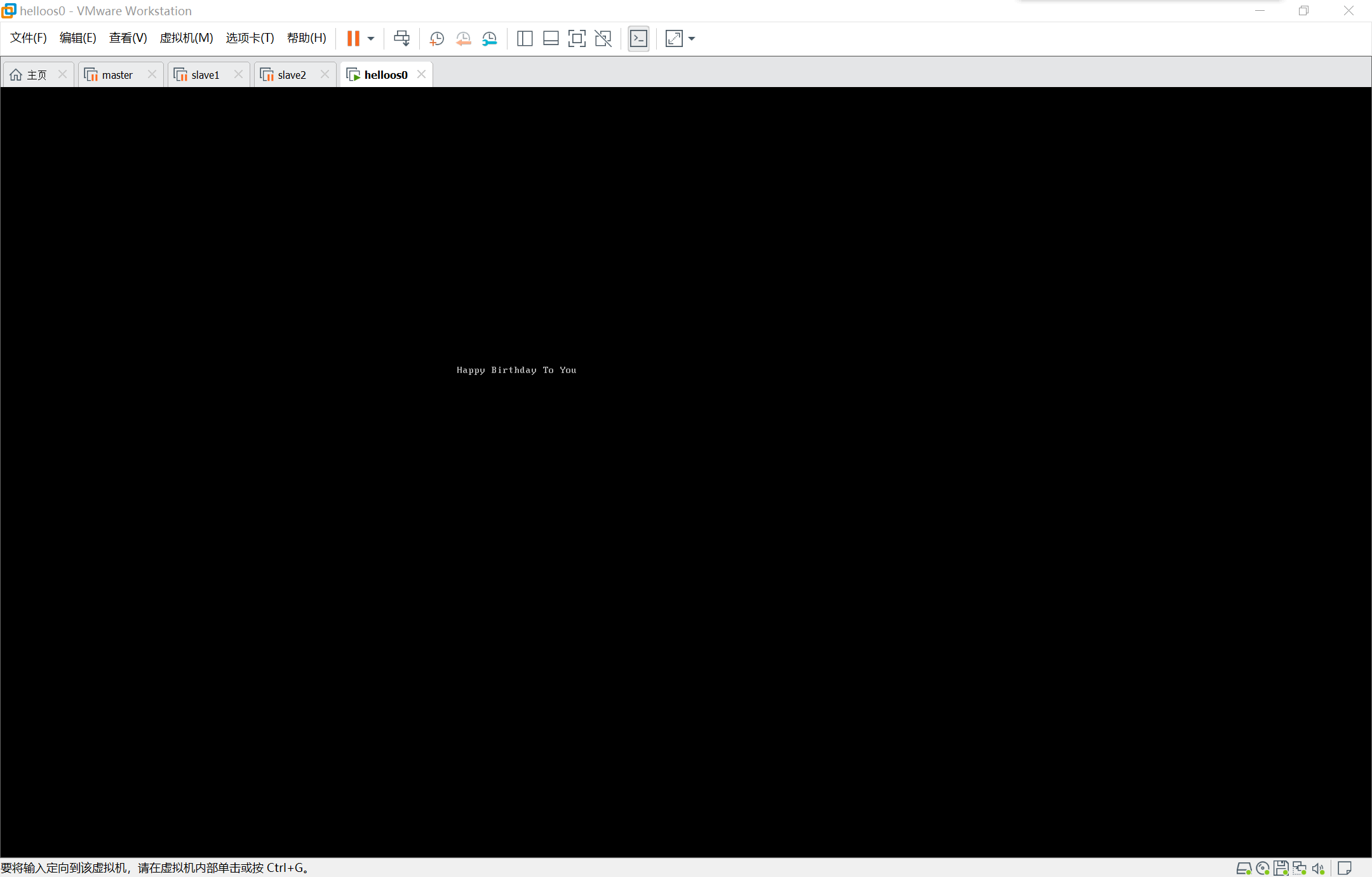The image size is (1372, 877).
Task: Switch to the slave2 tab
Action: [292, 75]
